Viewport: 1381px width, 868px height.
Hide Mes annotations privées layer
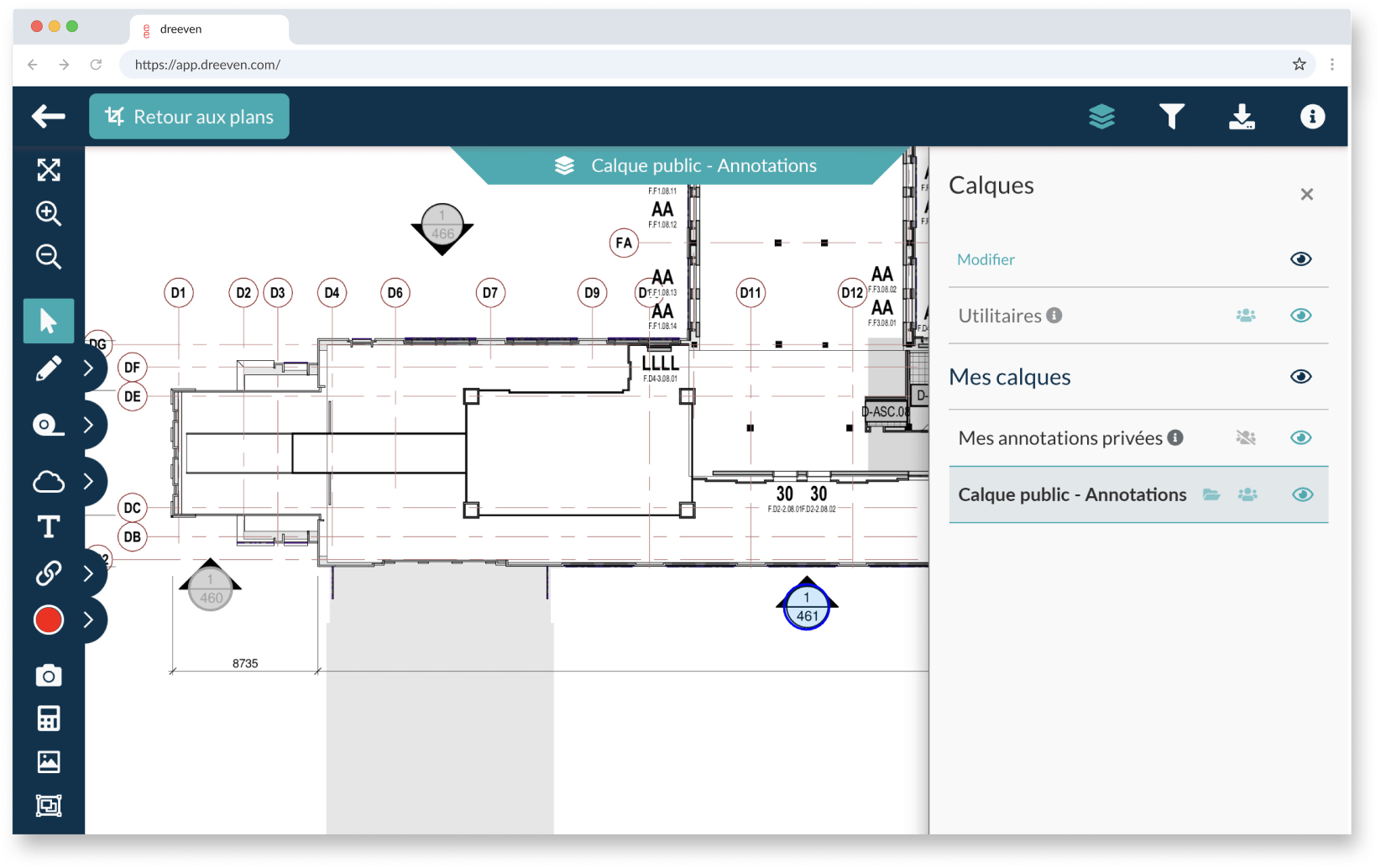pyautogui.click(x=1300, y=437)
